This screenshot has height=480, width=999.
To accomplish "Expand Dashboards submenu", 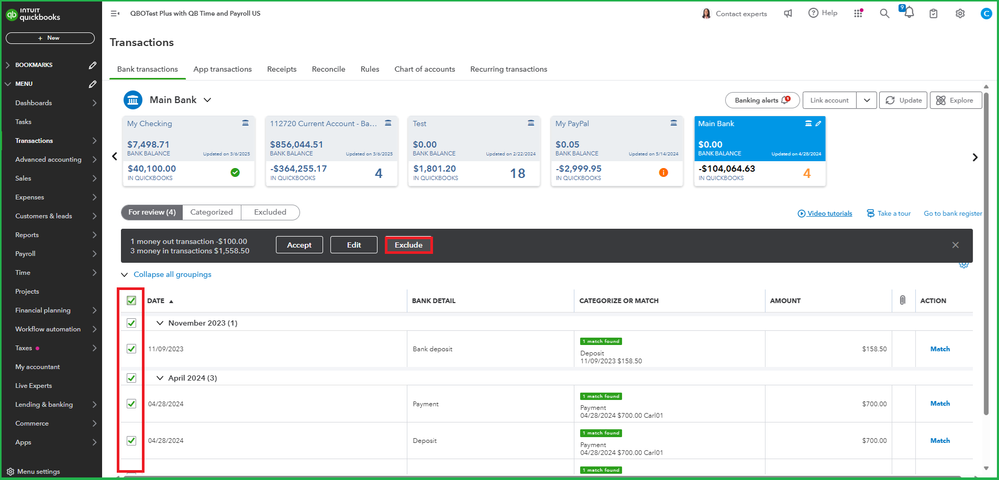I will [x=94, y=103].
